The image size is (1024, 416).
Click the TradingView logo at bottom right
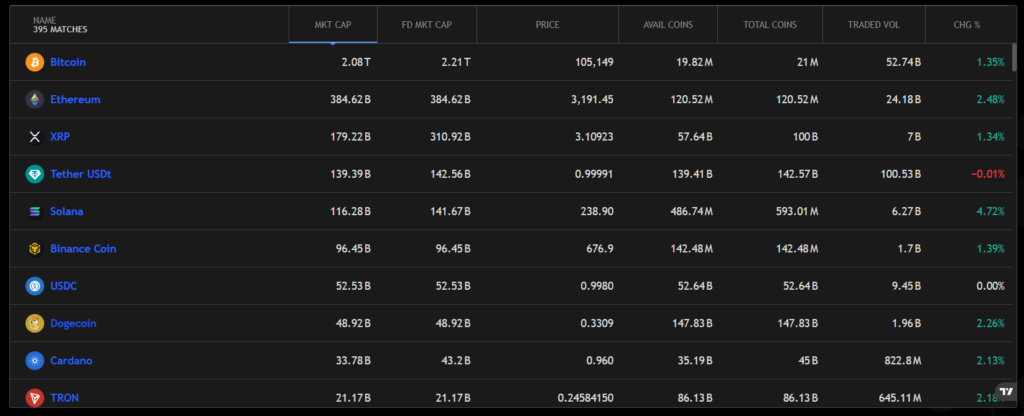1004,392
